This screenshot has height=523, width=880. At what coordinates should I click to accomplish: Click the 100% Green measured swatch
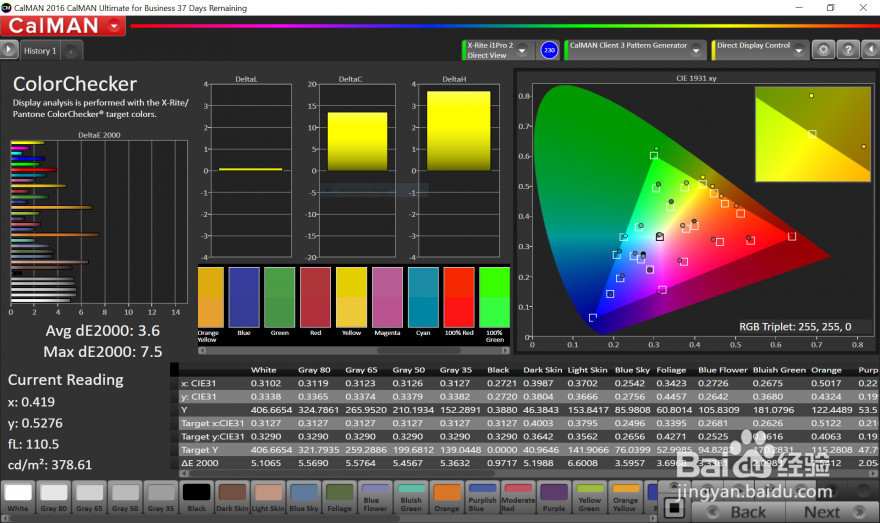(x=494, y=297)
